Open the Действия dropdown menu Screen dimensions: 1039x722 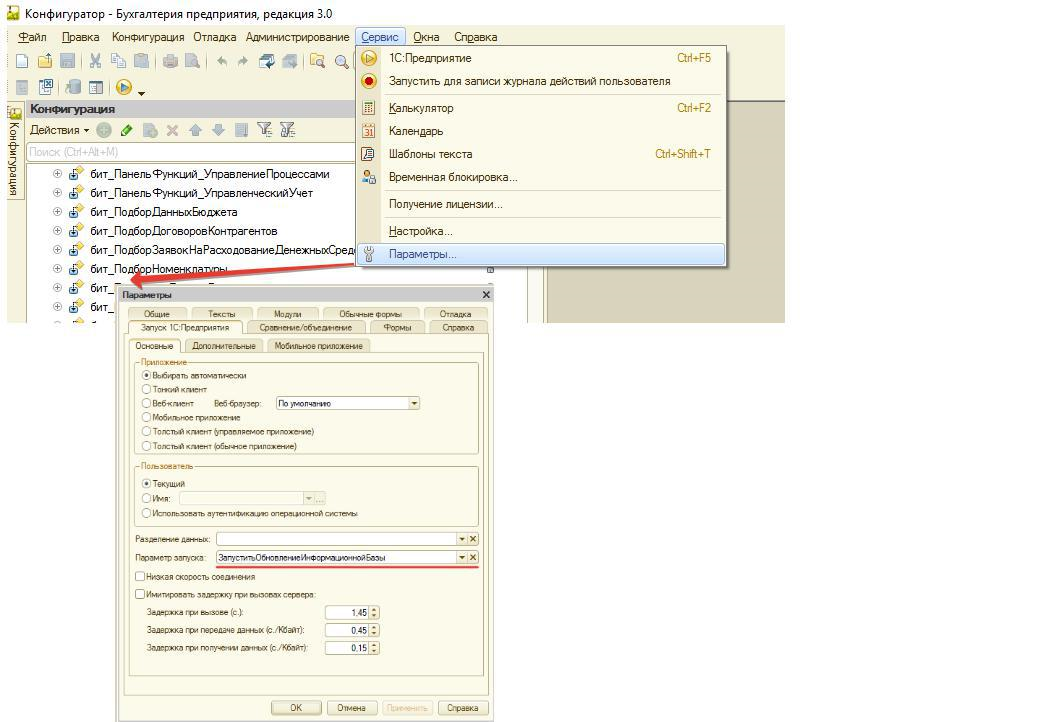click(59, 130)
